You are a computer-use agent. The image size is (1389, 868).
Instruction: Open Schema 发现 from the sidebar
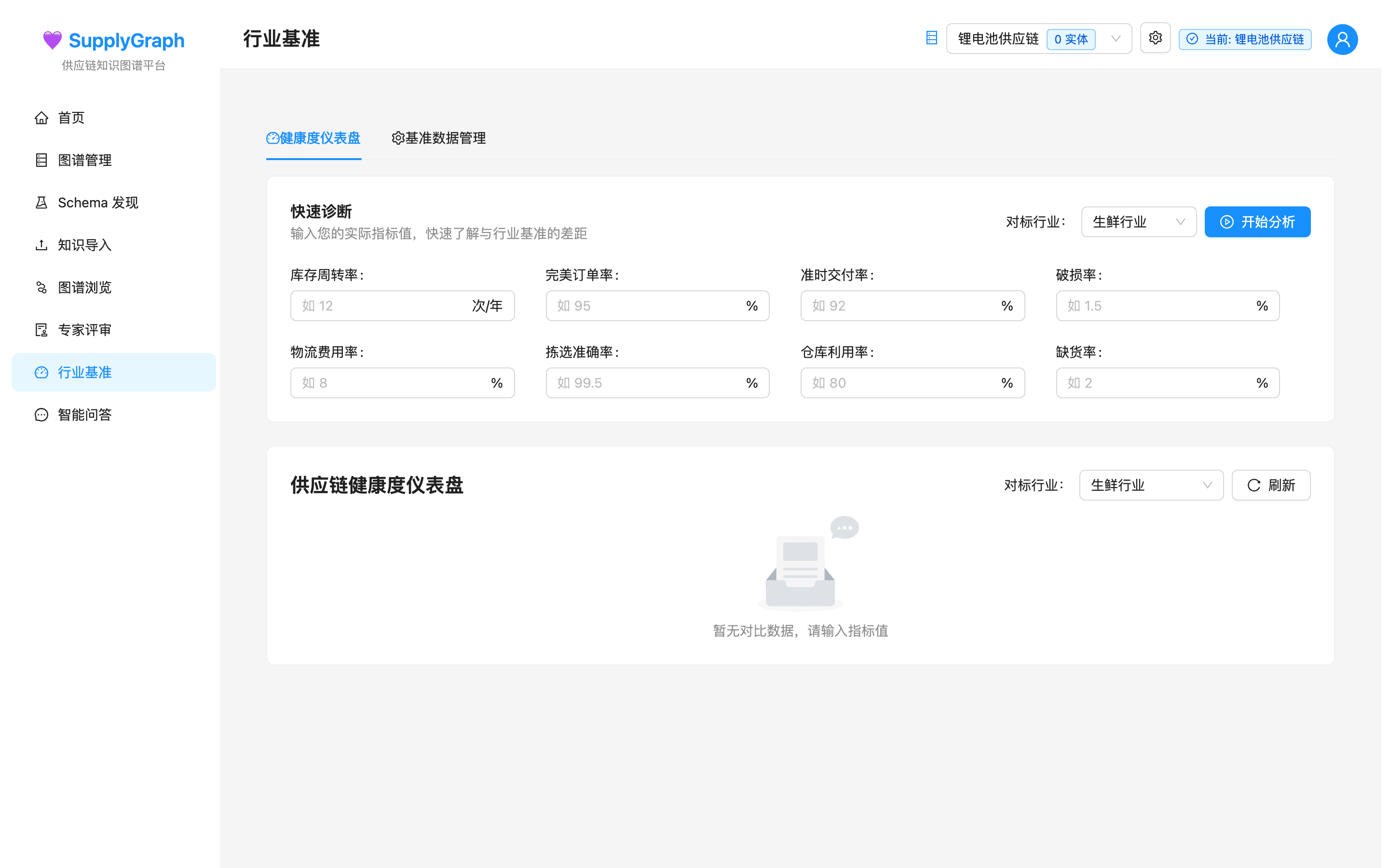coord(97,202)
